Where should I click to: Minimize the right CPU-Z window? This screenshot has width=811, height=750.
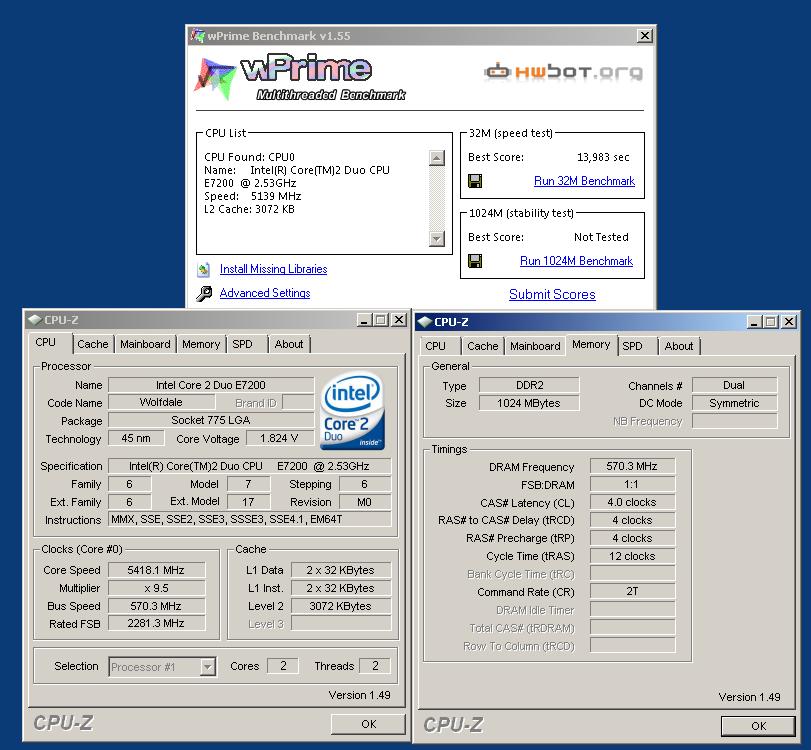754,322
